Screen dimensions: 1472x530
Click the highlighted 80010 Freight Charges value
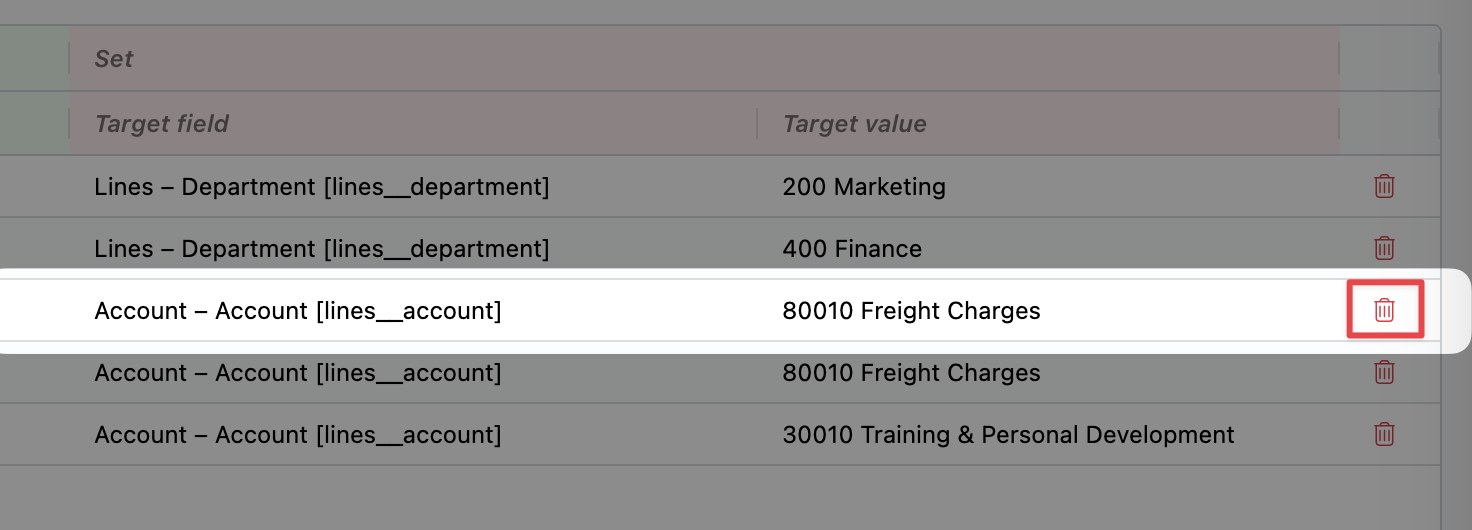911,311
